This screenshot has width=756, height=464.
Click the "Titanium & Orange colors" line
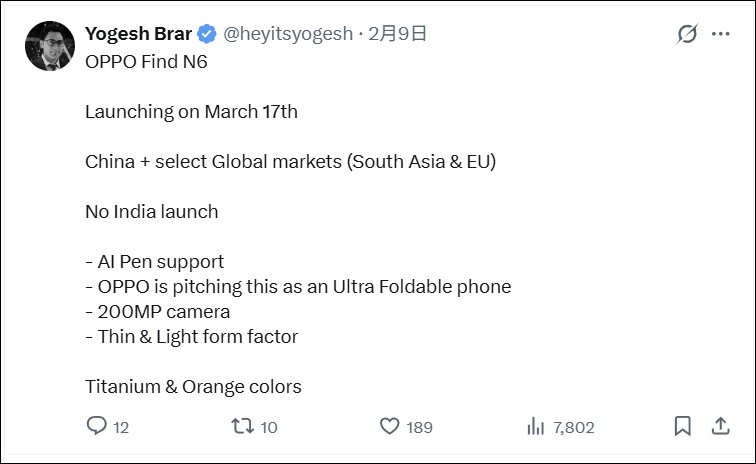click(193, 386)
